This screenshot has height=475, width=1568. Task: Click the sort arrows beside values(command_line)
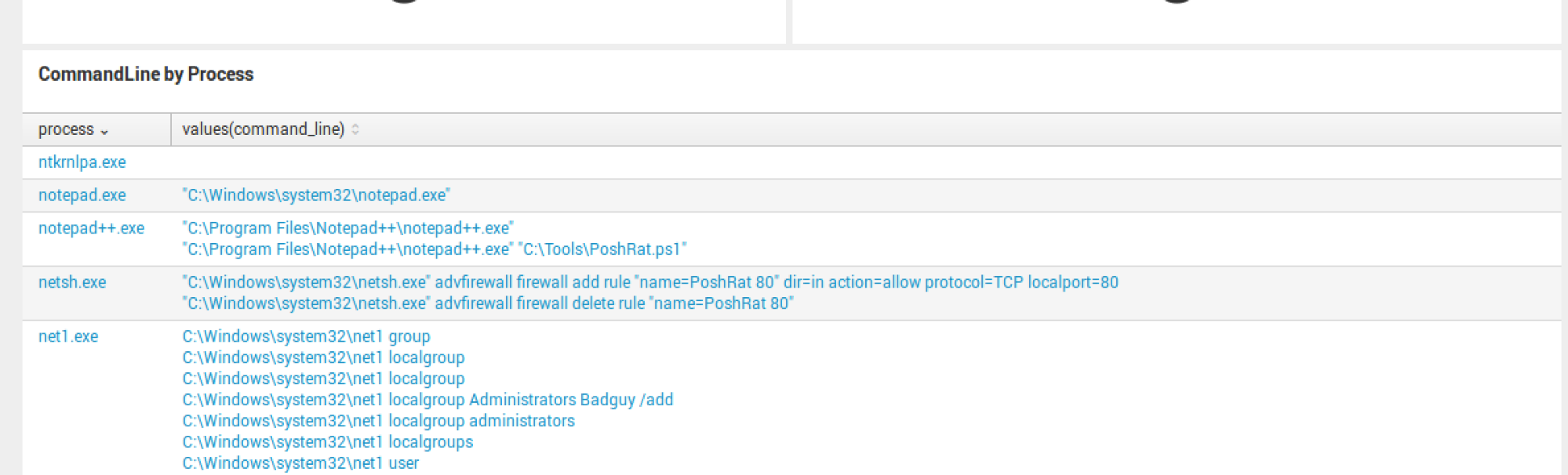pyautogui.click(x=355, y=129)
